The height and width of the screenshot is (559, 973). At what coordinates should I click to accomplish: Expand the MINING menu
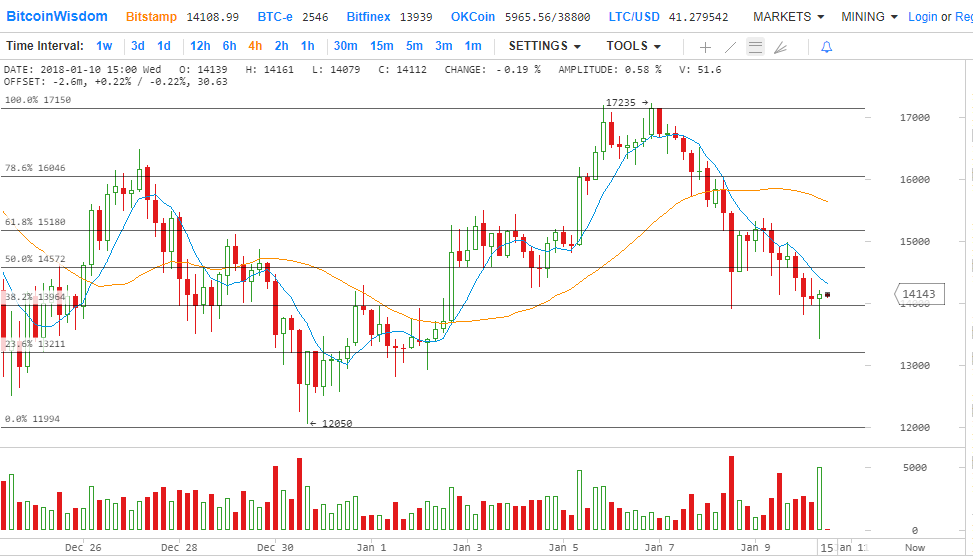[x=868, y=17]
